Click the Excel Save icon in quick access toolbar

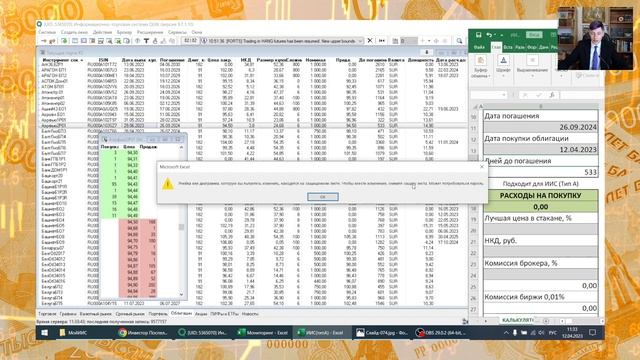coord(478,35)
